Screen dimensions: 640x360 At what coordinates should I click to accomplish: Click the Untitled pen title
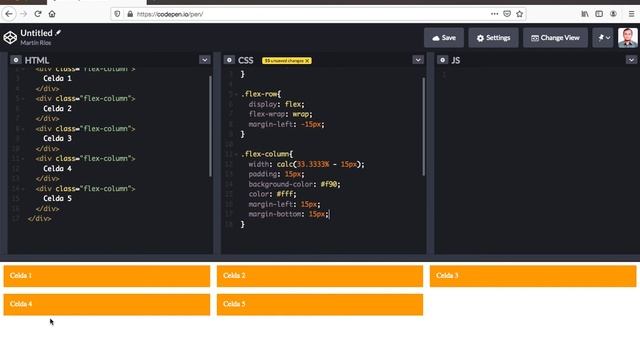coord(36,33)
